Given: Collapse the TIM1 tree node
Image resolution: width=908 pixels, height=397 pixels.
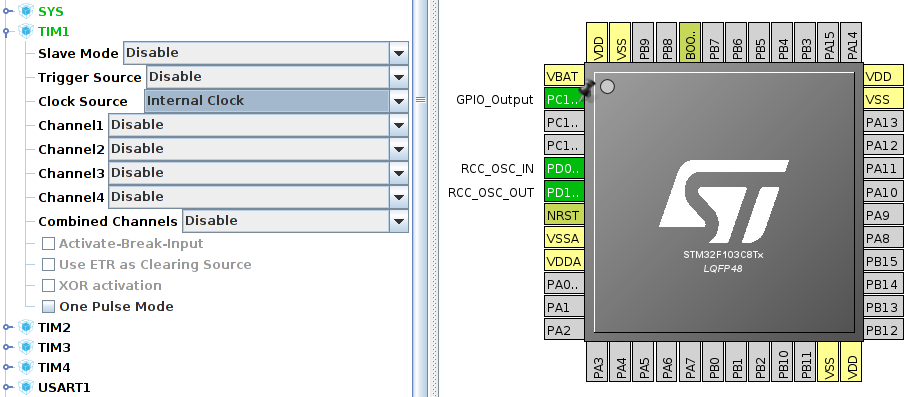Looking at the screenshot, I should [x=6, y=32].
